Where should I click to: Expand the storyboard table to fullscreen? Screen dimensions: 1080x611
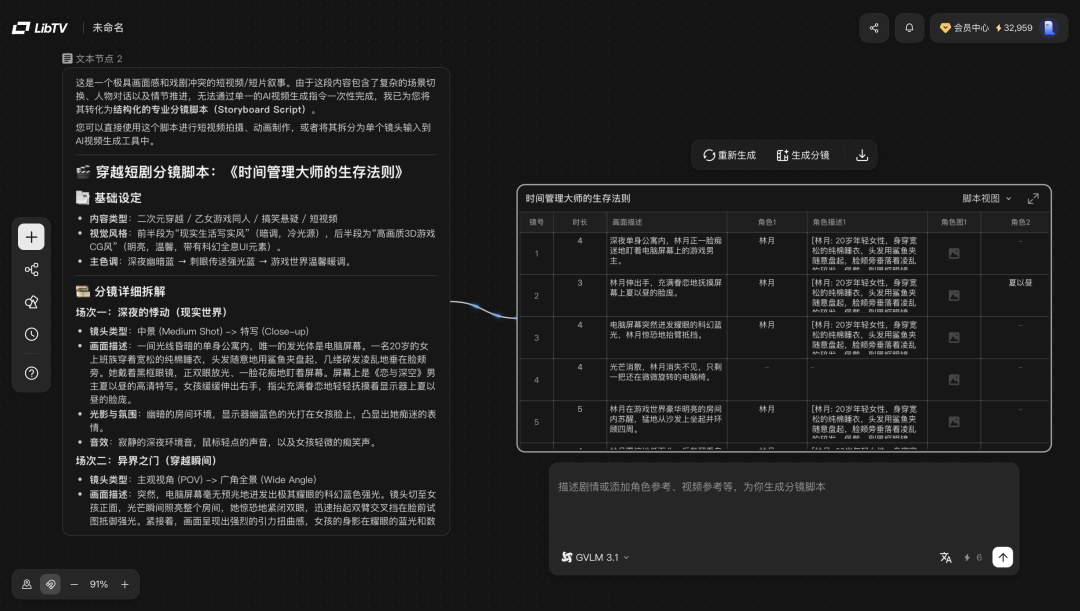[1033, 199]
